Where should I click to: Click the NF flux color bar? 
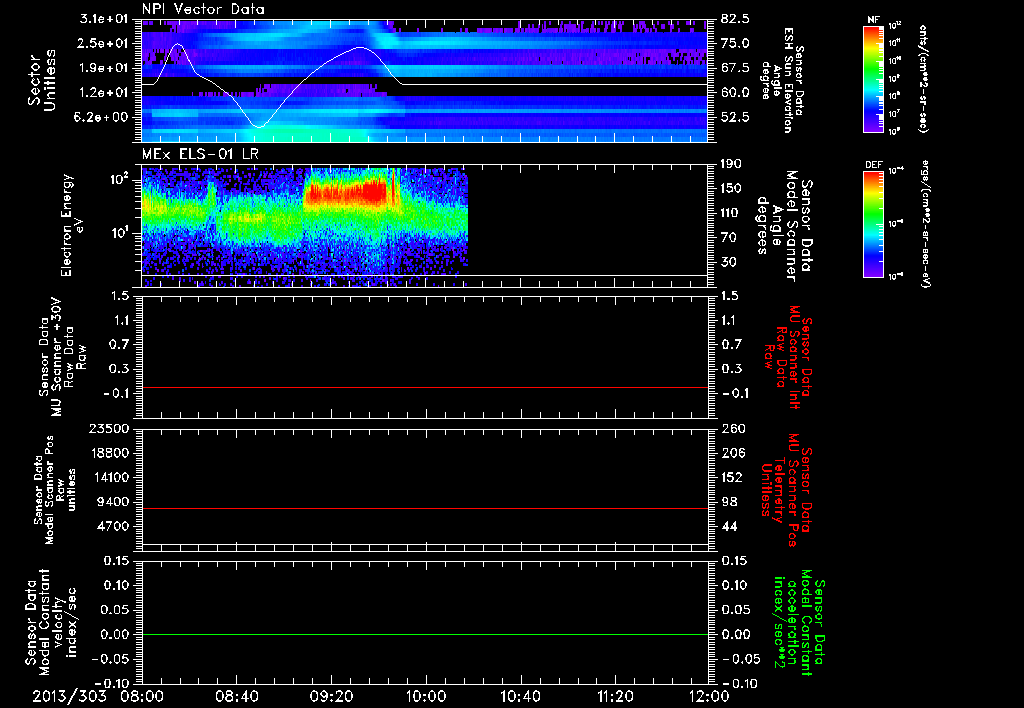point(873,78)
